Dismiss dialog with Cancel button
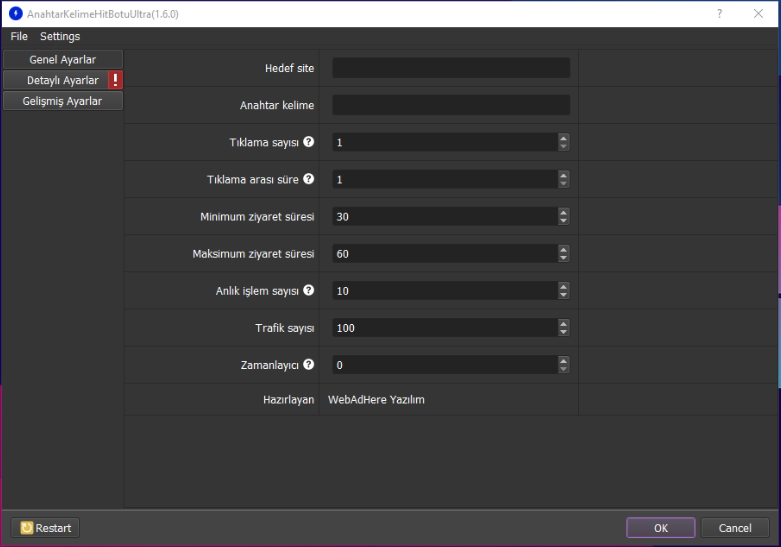The image size is (781, 547). point(735,528)
